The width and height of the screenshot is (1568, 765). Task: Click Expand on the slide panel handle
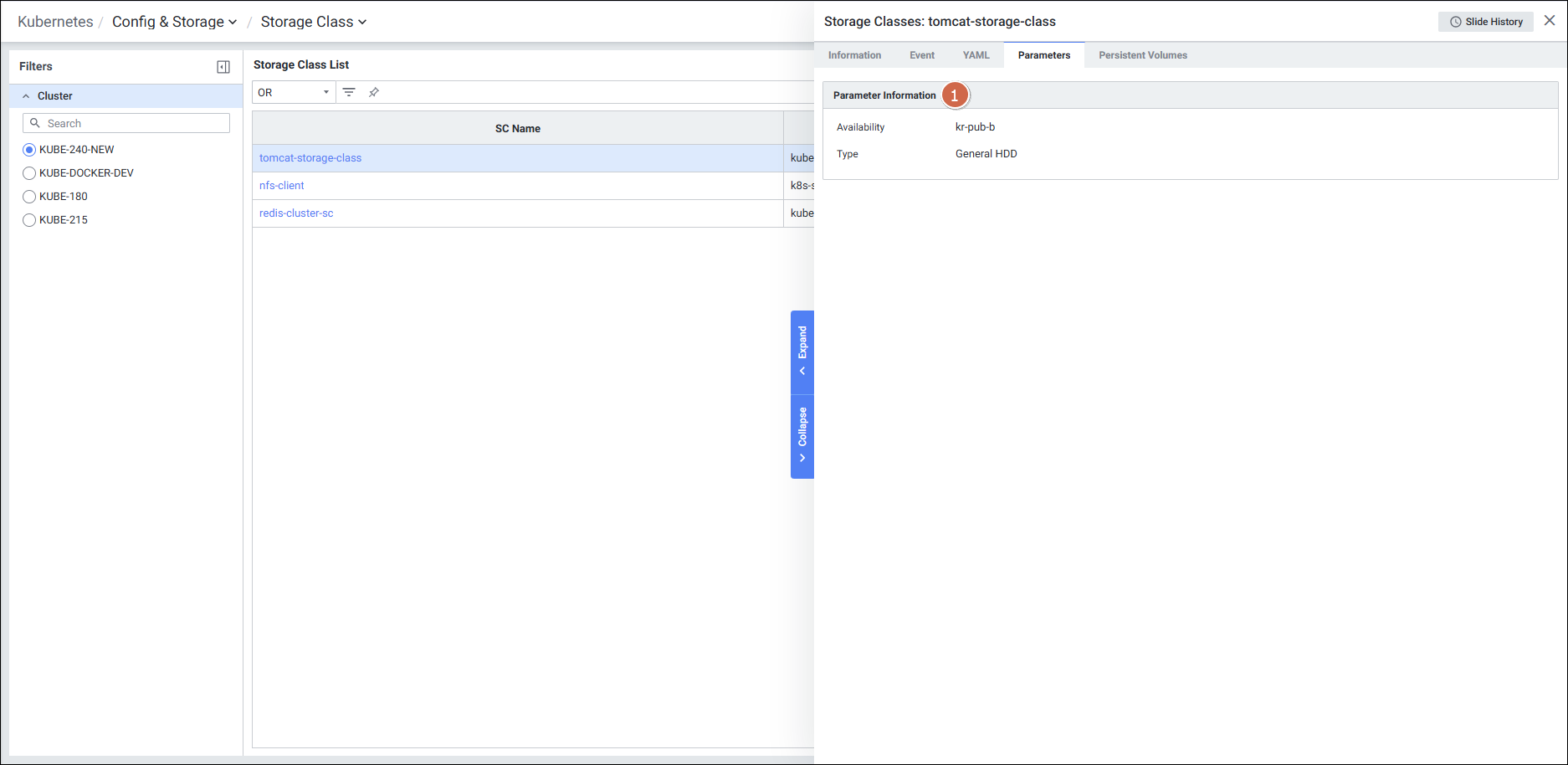[x=802, y=352]
